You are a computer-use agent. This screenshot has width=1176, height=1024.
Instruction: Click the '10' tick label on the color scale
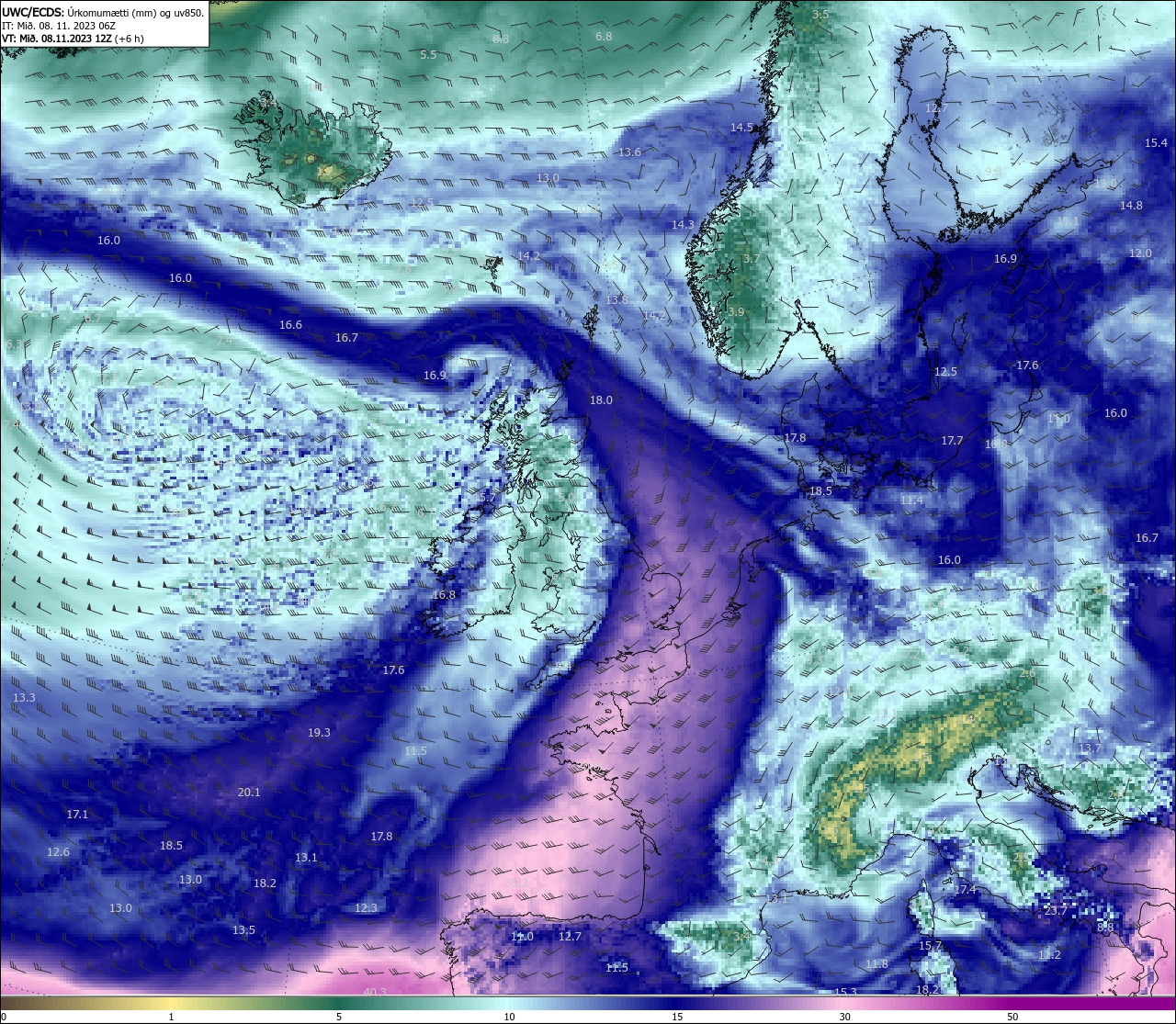pyautogui.click(x=509, y=1017)
